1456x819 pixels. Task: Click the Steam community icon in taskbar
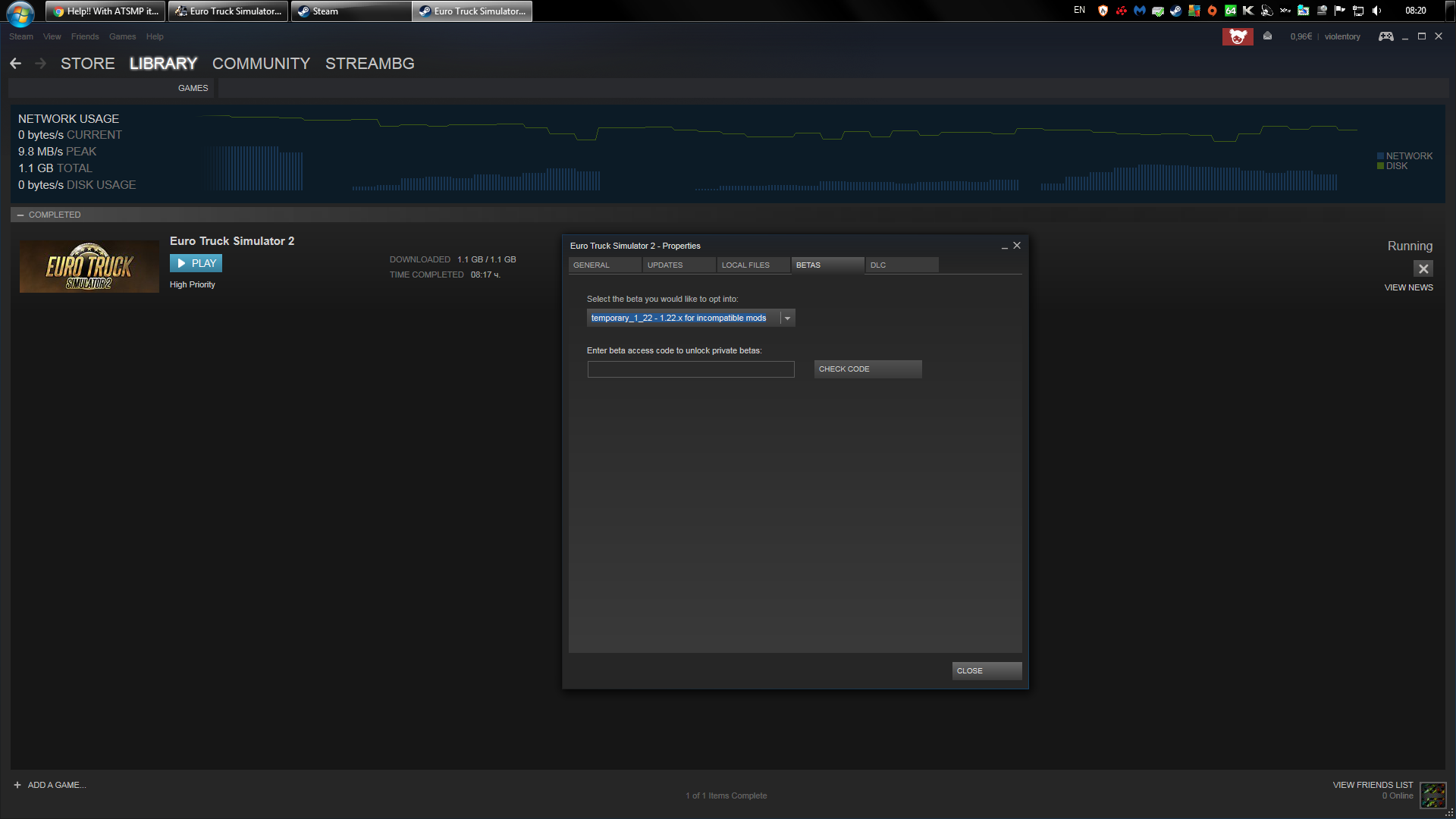coord(1175,10)
